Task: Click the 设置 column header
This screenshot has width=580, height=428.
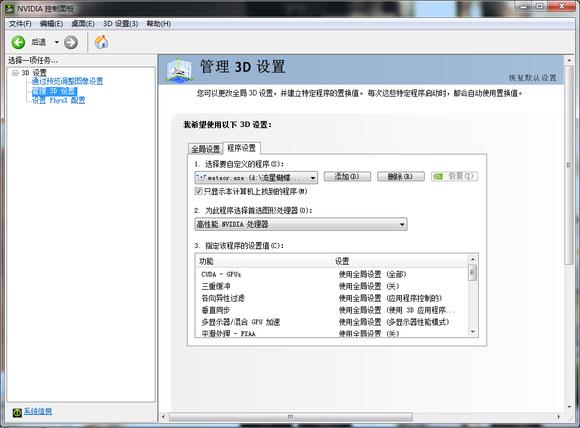Action: pyautogui.click(x=400, y=261)
